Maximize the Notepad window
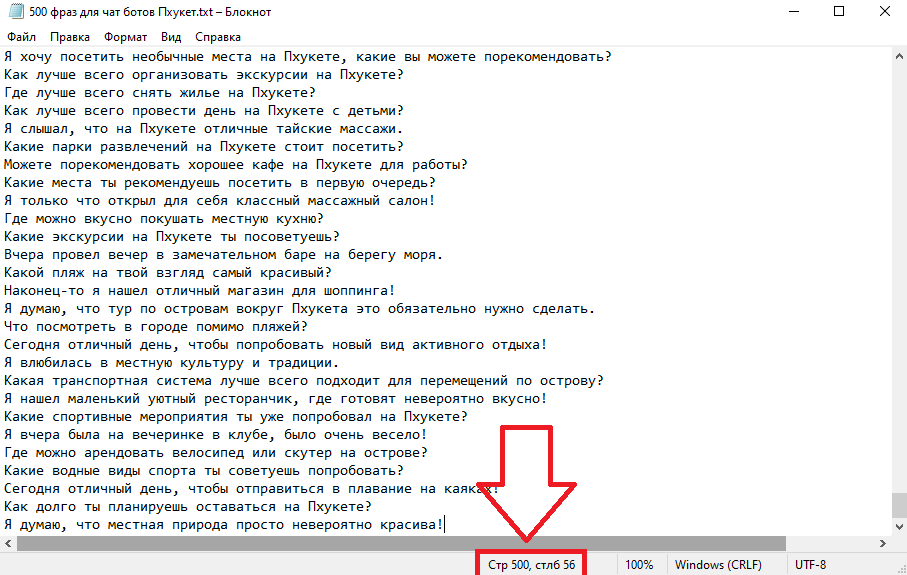This screenshot has width=907, height=575. [x=838, y=12]
